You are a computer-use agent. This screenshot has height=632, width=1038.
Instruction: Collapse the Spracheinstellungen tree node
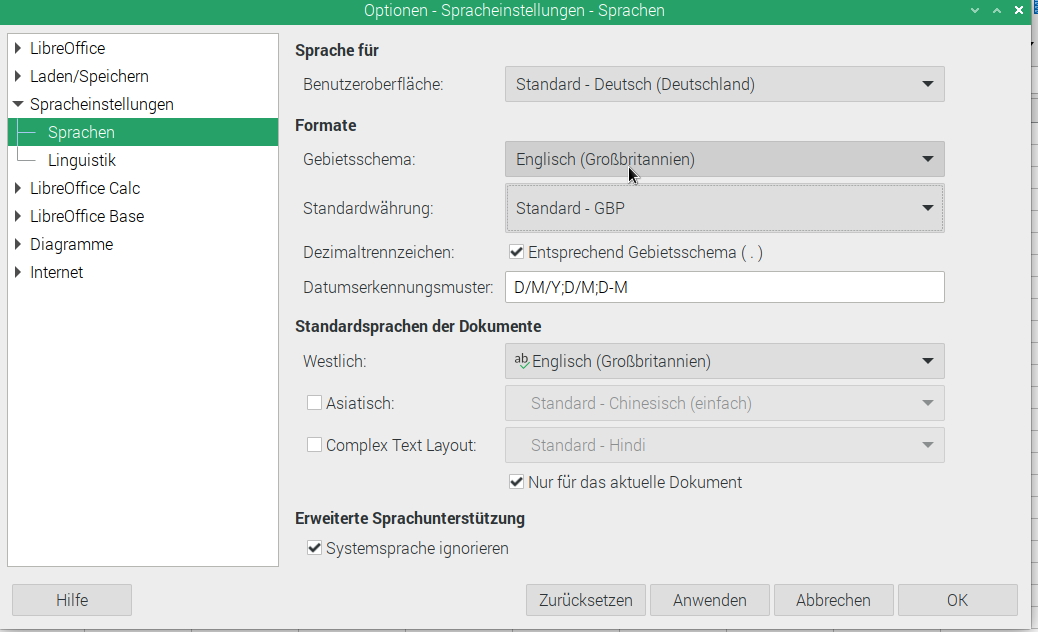coord(18,104)
